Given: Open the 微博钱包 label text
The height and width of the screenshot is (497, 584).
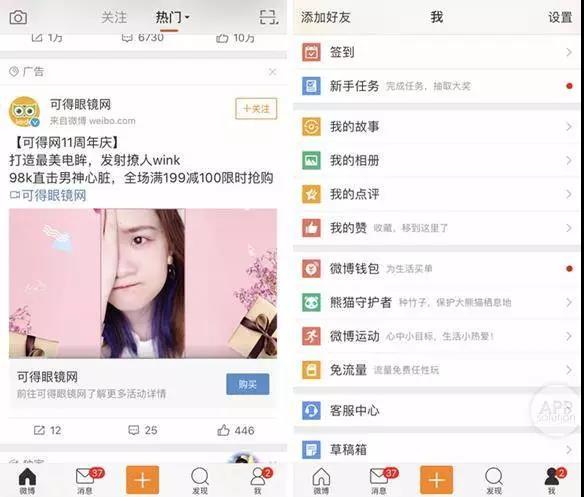Looking at the screenshot, I should pyautogui.click(x=354, y=269).
